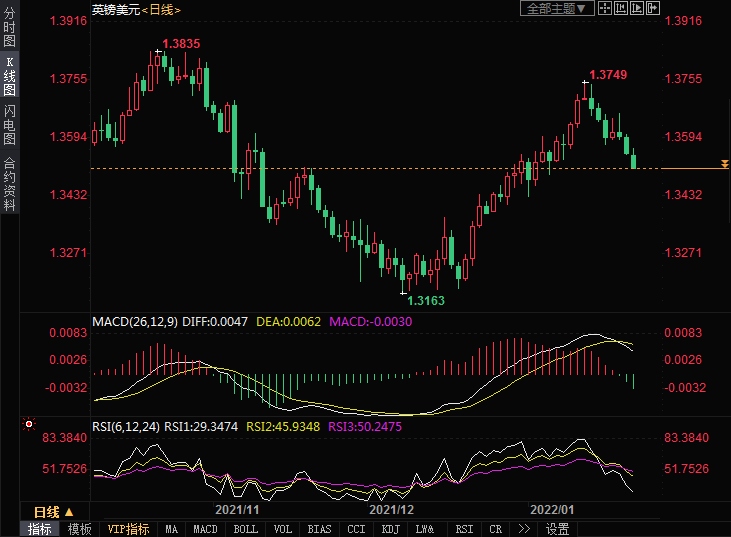Viewport: 731px width, 537px height.
Task: Select the 模板 tab at bottom
Action: point(78,529)
